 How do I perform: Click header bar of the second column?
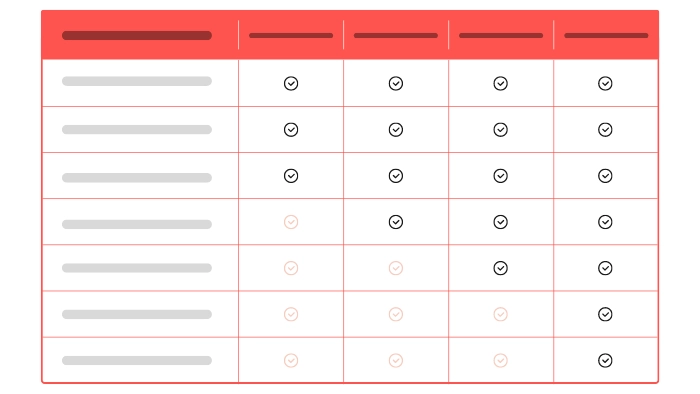click(x=291, y=35)
